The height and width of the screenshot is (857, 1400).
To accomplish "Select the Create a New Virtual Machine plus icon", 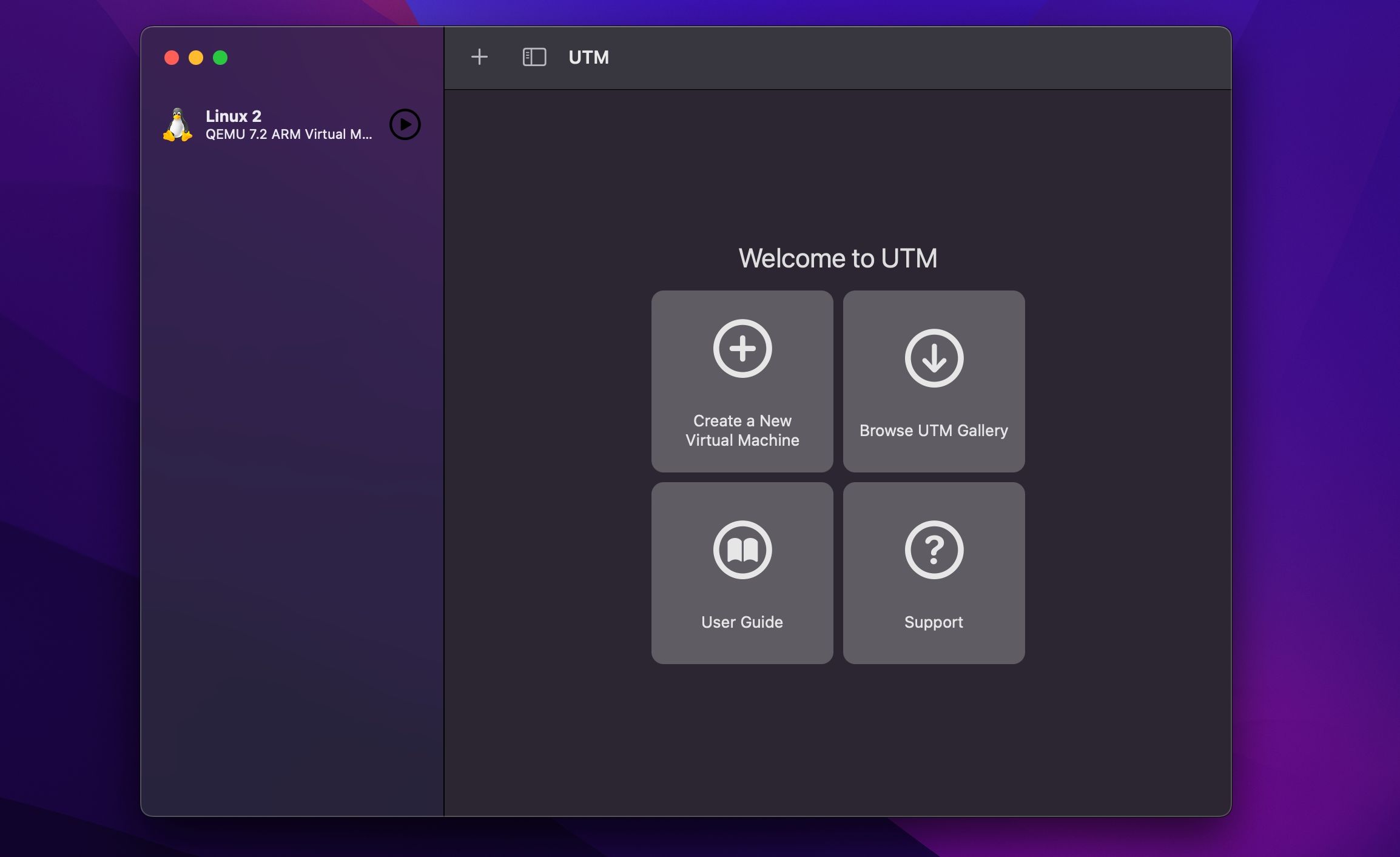I will pos(742,349).
